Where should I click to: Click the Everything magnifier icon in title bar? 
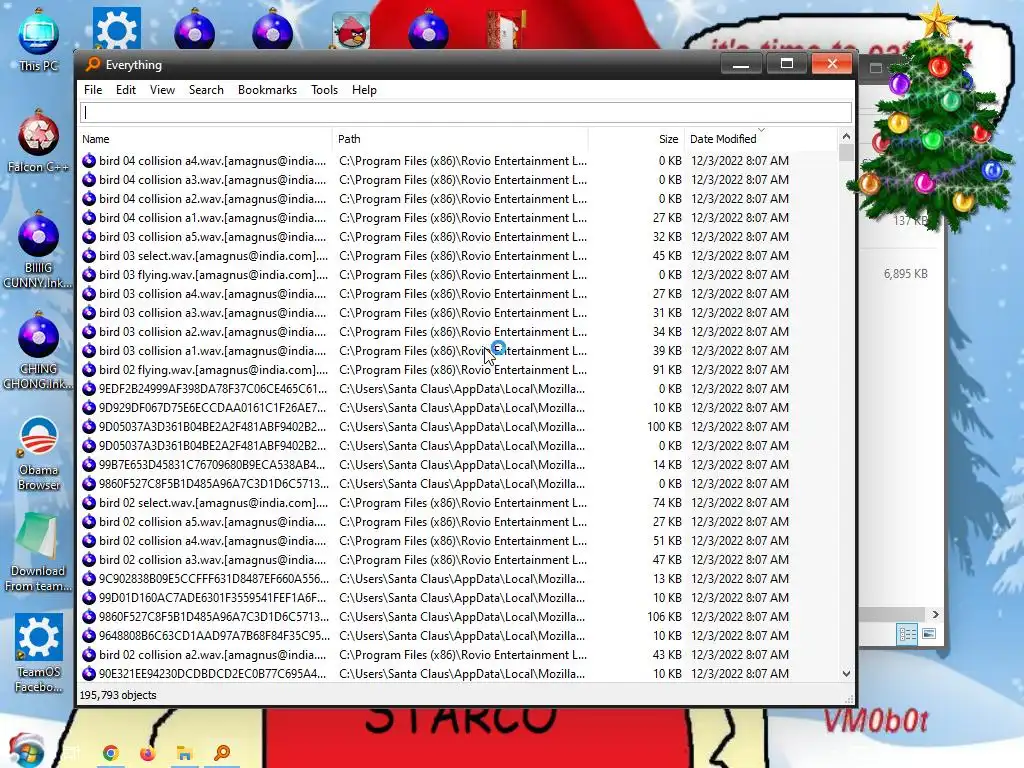93,64
